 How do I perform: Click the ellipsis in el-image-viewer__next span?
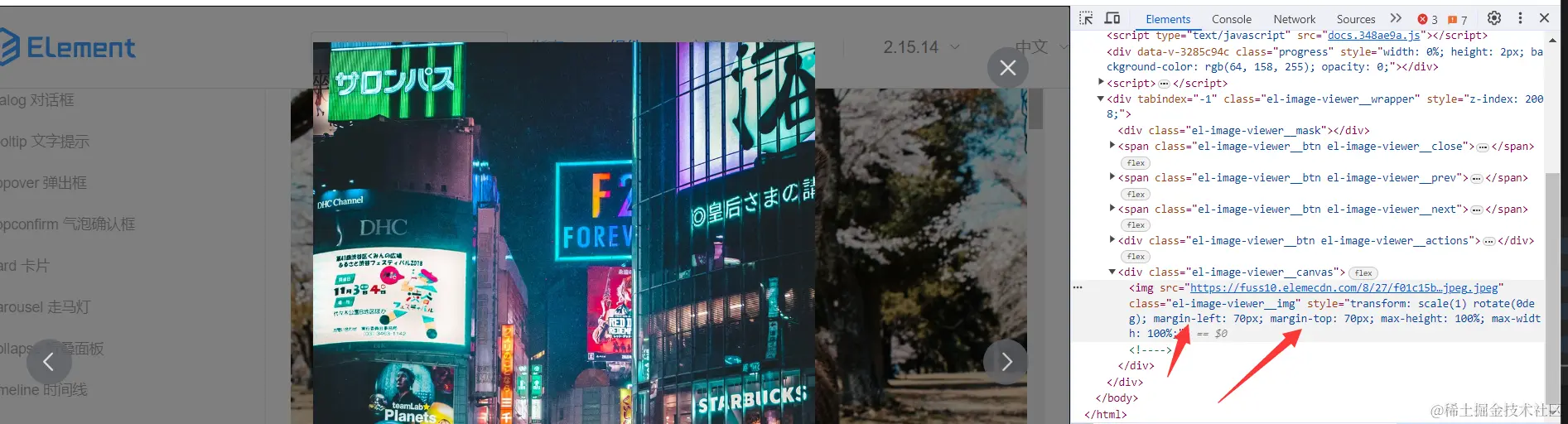click(x=1477, y=210)
